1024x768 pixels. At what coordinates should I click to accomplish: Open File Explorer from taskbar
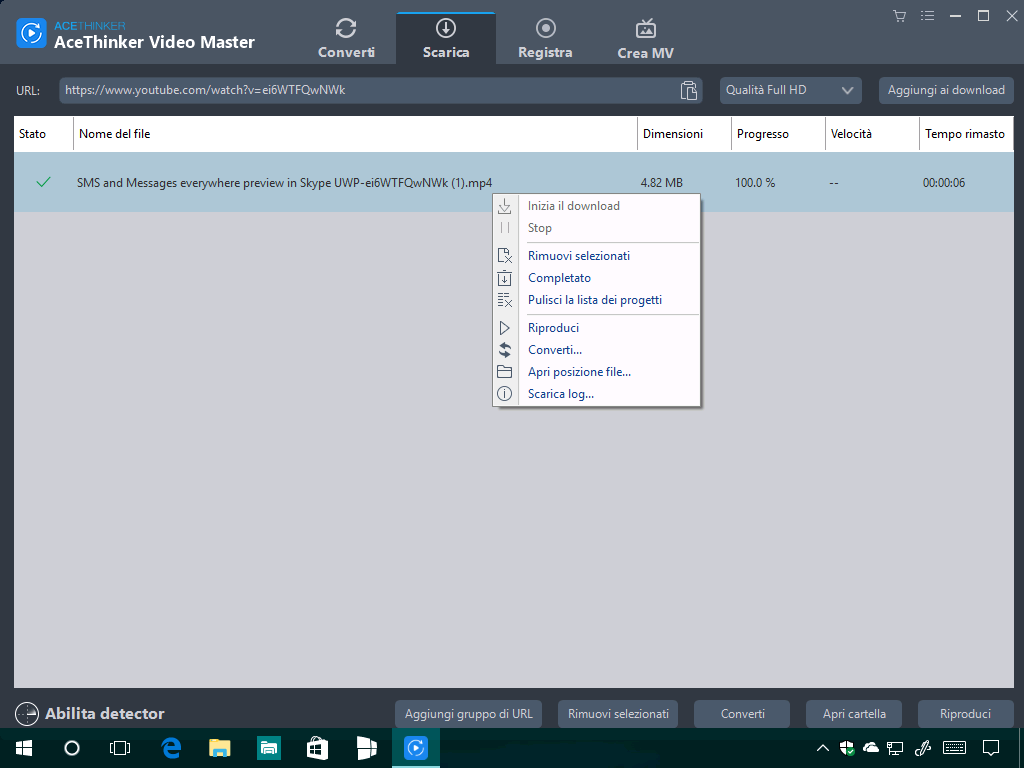pos(220,748)
